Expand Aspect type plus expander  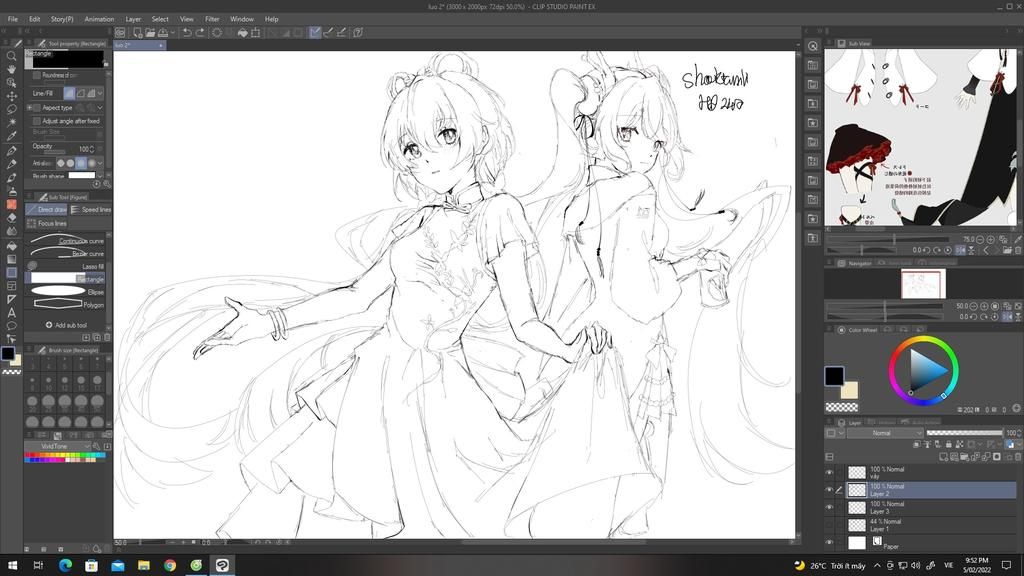[x=29, y=107]
